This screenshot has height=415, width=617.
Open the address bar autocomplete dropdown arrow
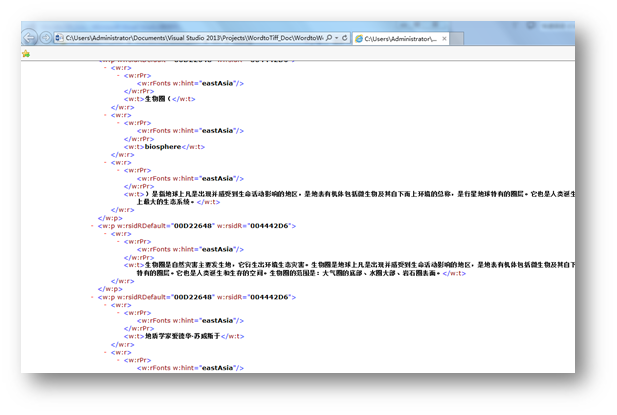337,38
